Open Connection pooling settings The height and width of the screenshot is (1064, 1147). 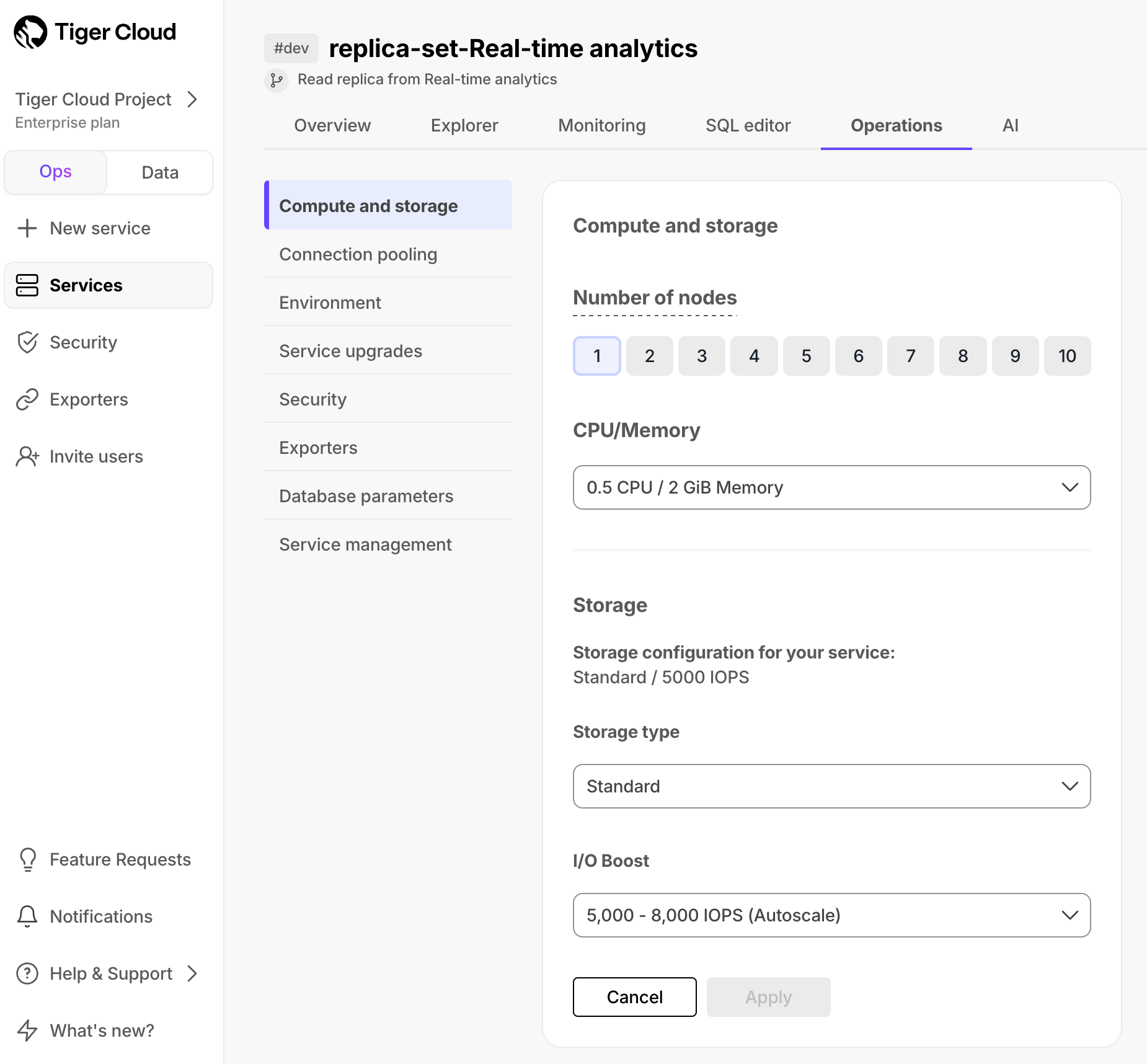click(x=388, y=254)
